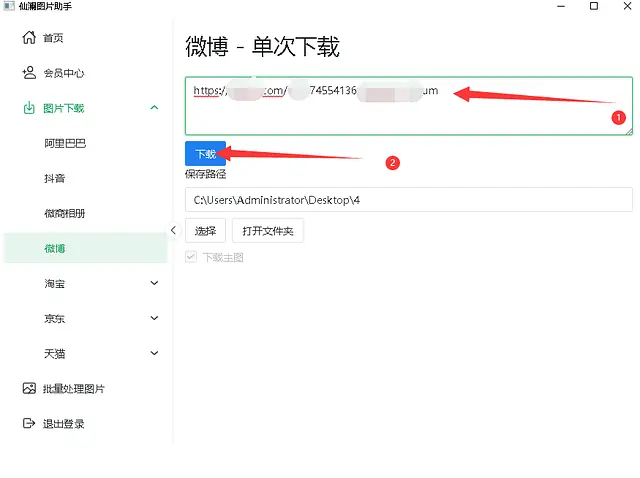Click the batch image processing icon
This screenshot has width=640, height=478.
point(29,388)
